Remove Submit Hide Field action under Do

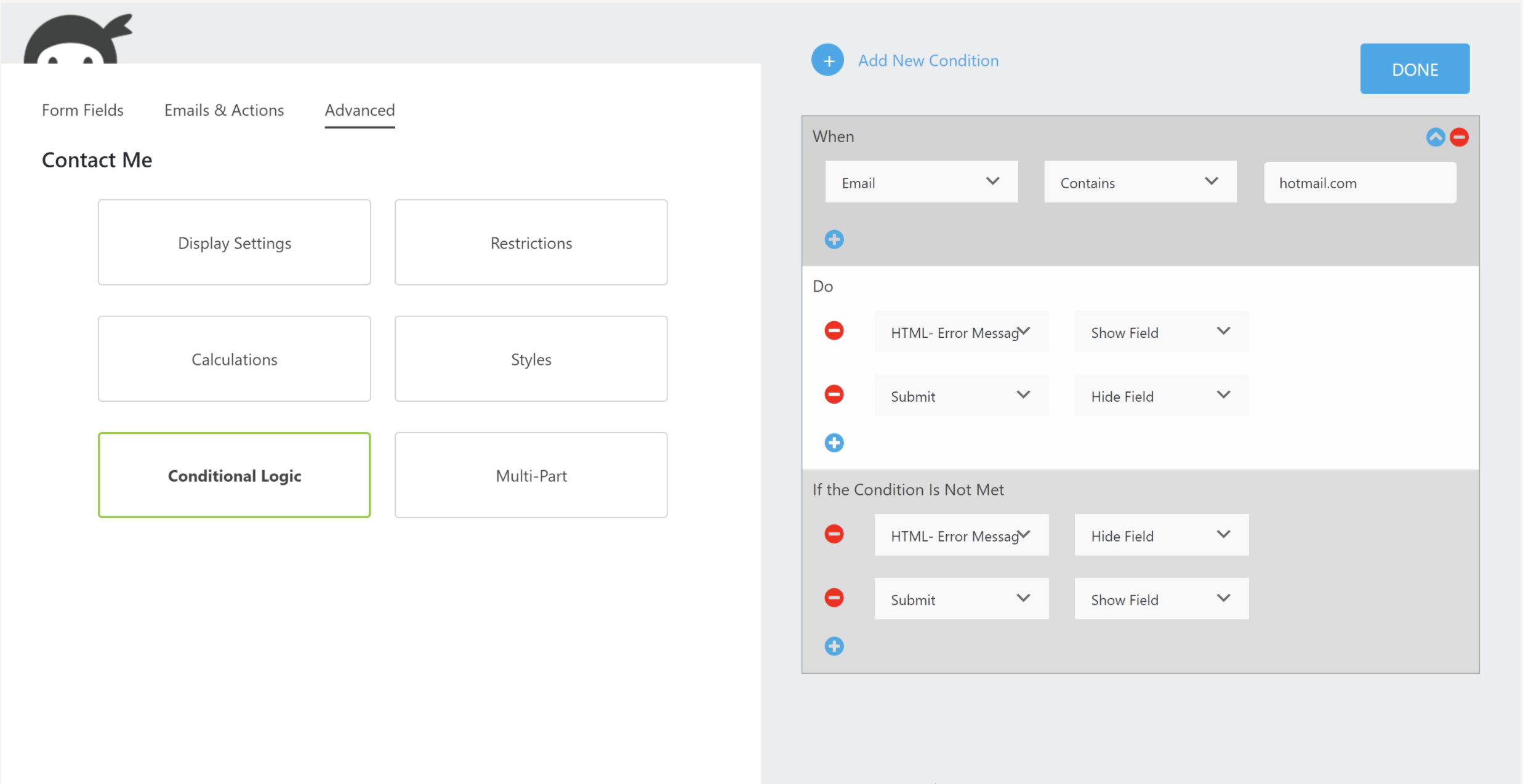tap(834, 394)
